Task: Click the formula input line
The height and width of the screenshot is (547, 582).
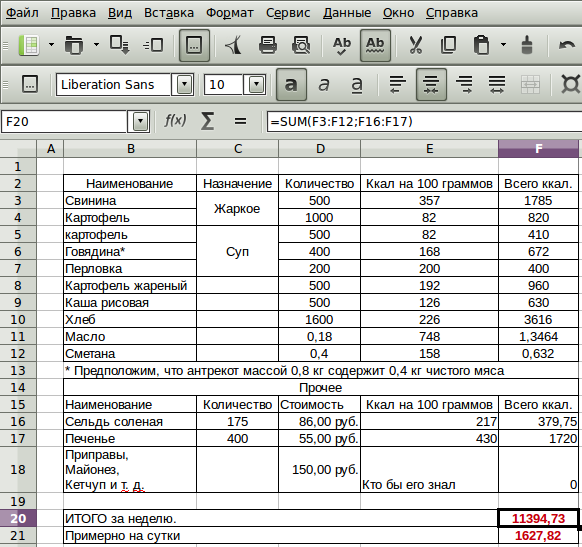Action: pos(424,122)
